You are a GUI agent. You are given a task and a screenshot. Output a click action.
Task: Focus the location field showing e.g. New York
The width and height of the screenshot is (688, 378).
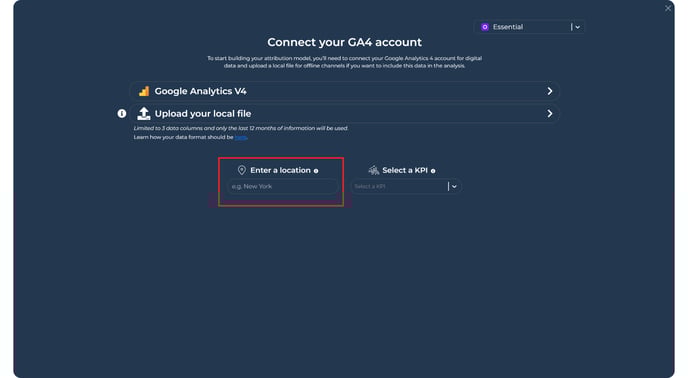coord(282,187)
